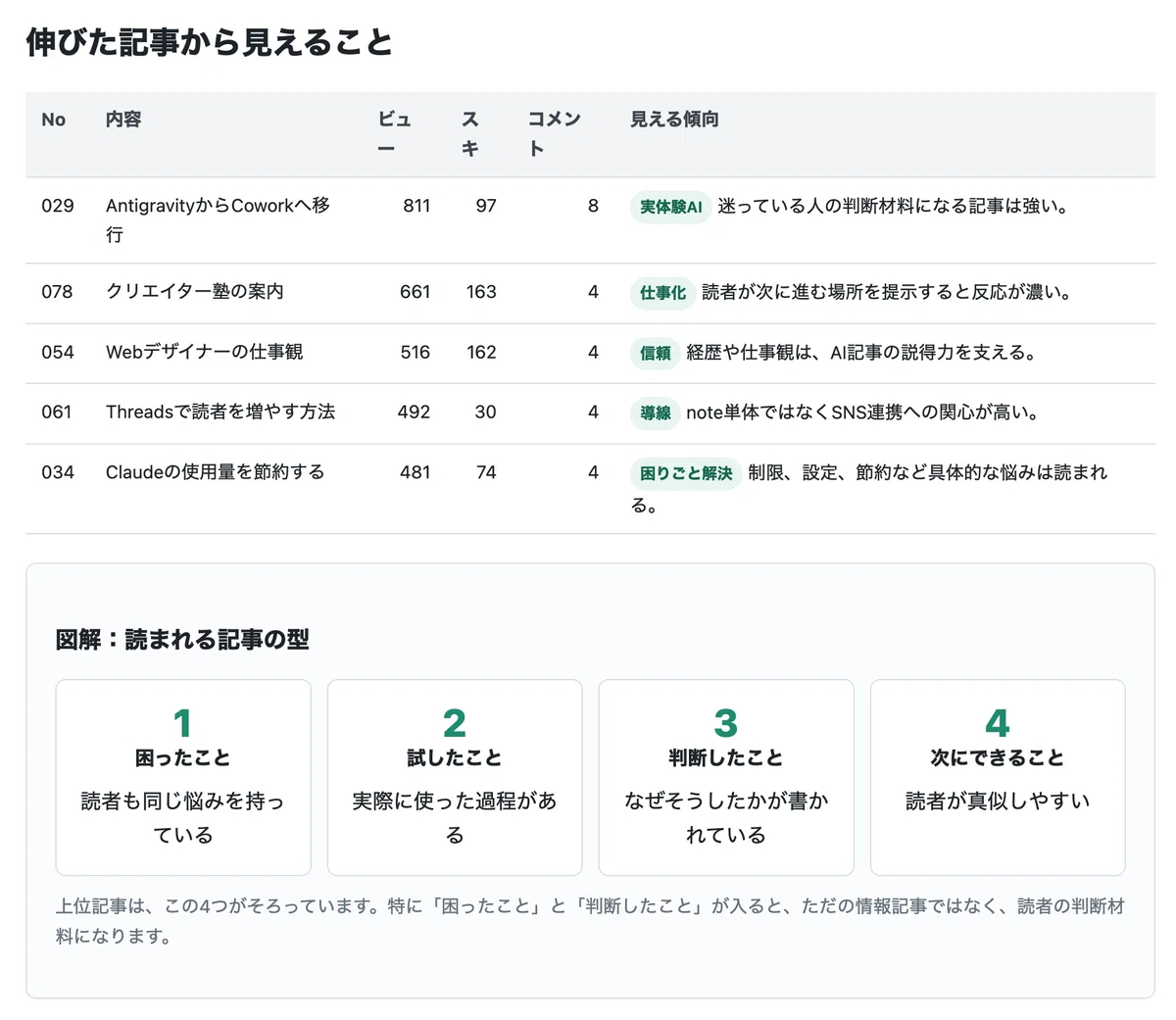Click the 困りごと解決 tag badge
This screenshot has height=1020, width=1176.
pyautogui.click(x=686, y=473)
